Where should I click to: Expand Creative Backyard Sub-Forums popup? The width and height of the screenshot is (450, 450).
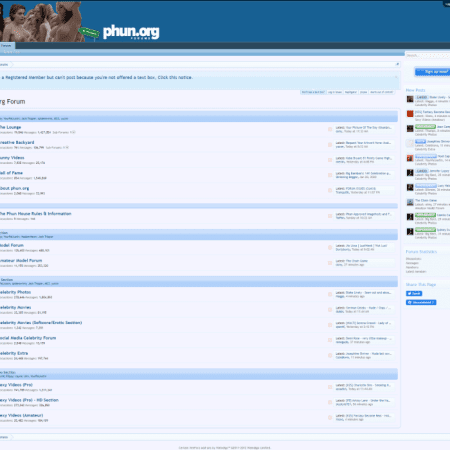57,147
